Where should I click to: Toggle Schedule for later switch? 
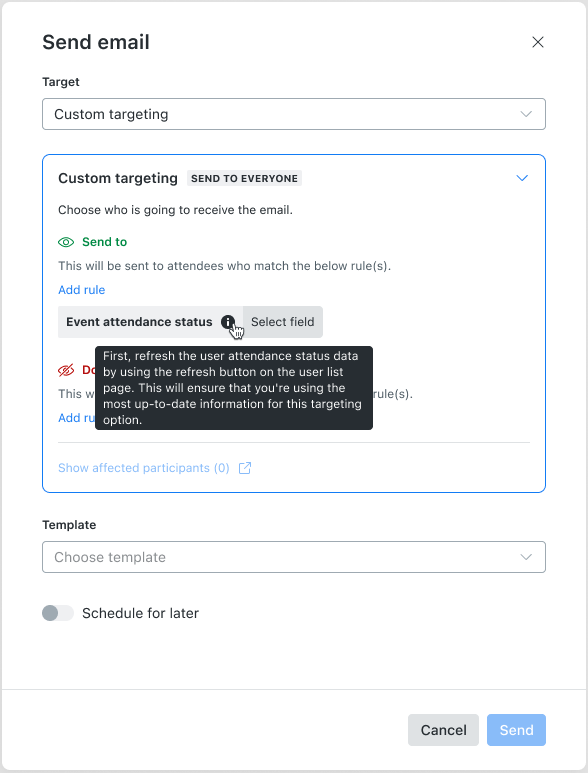[58, 613]
